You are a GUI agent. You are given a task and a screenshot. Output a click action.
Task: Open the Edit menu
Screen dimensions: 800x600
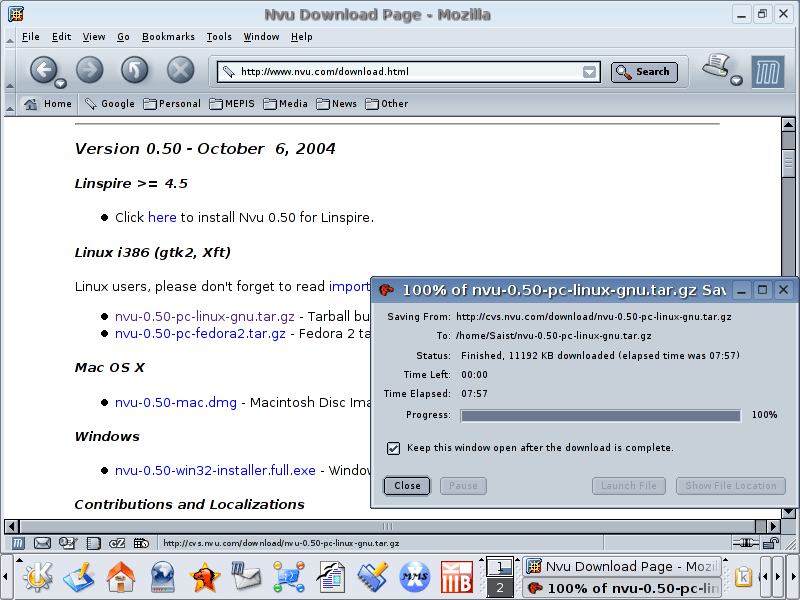tap(61, 37)
